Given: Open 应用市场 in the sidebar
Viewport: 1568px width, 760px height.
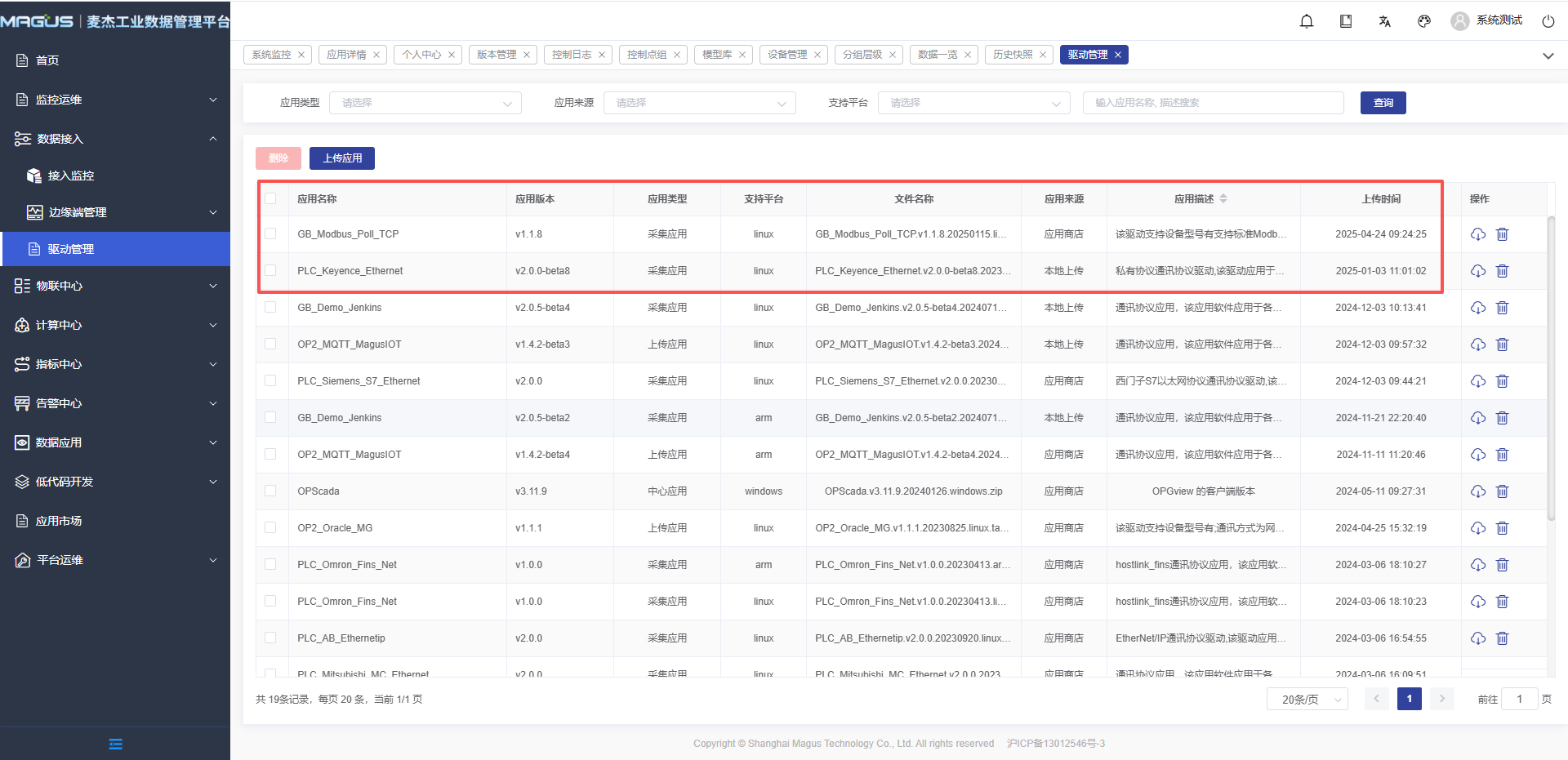Looking at the screenshot, I should (x=59, y=521).
